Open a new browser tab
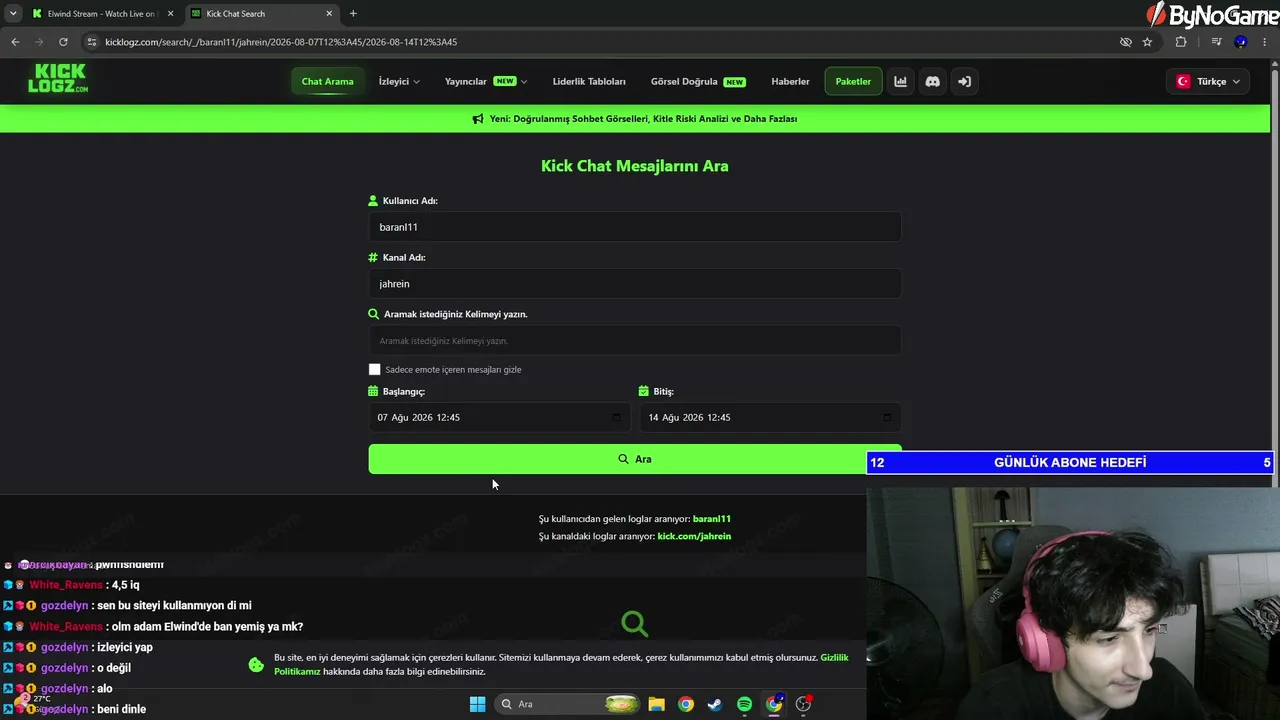The image size is (1280, 720). coord(353,14)
